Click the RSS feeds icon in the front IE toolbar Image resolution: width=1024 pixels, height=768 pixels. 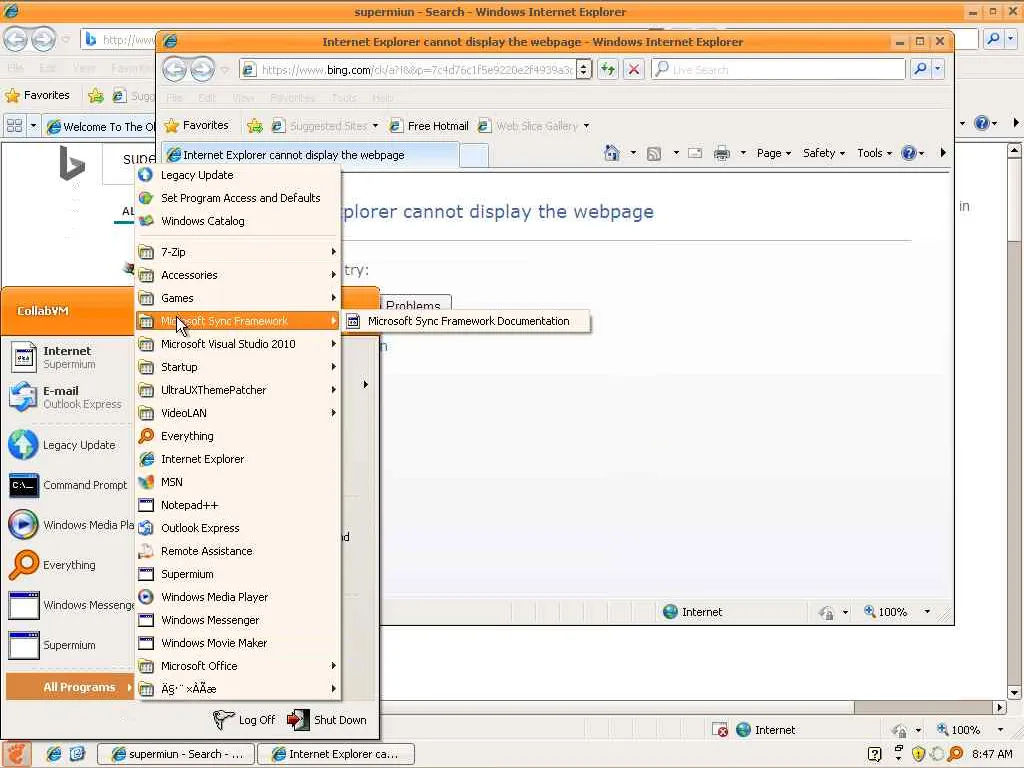pos(654,153)
